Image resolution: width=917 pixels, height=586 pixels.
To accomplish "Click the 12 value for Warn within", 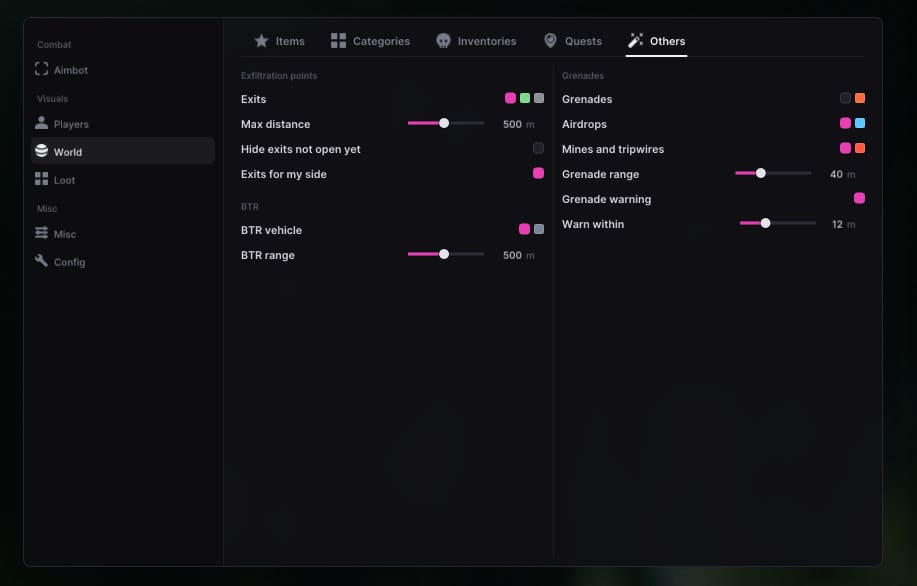I will coord(837,224).
